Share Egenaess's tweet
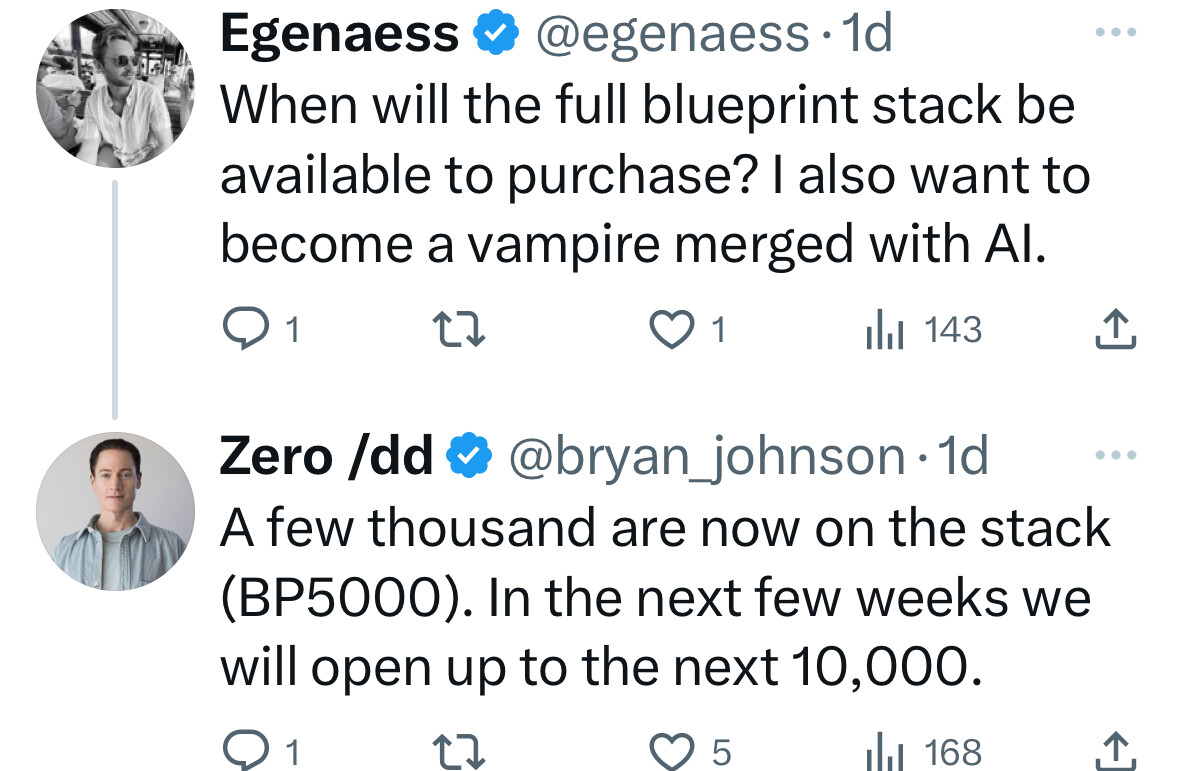The image size is (1179, 771). point(1115,329)
